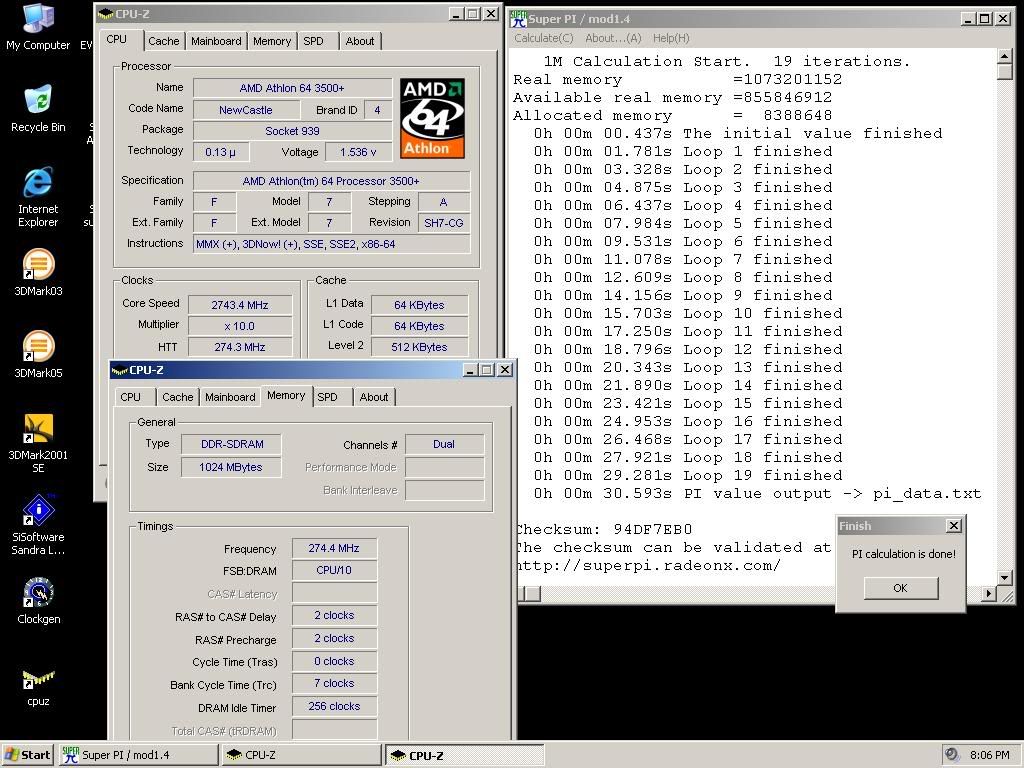The height and width of the screenshot is (768, 1024).
Task: Show the About tab in the memory CPU-Z window
Action: (x=374, y=397)
